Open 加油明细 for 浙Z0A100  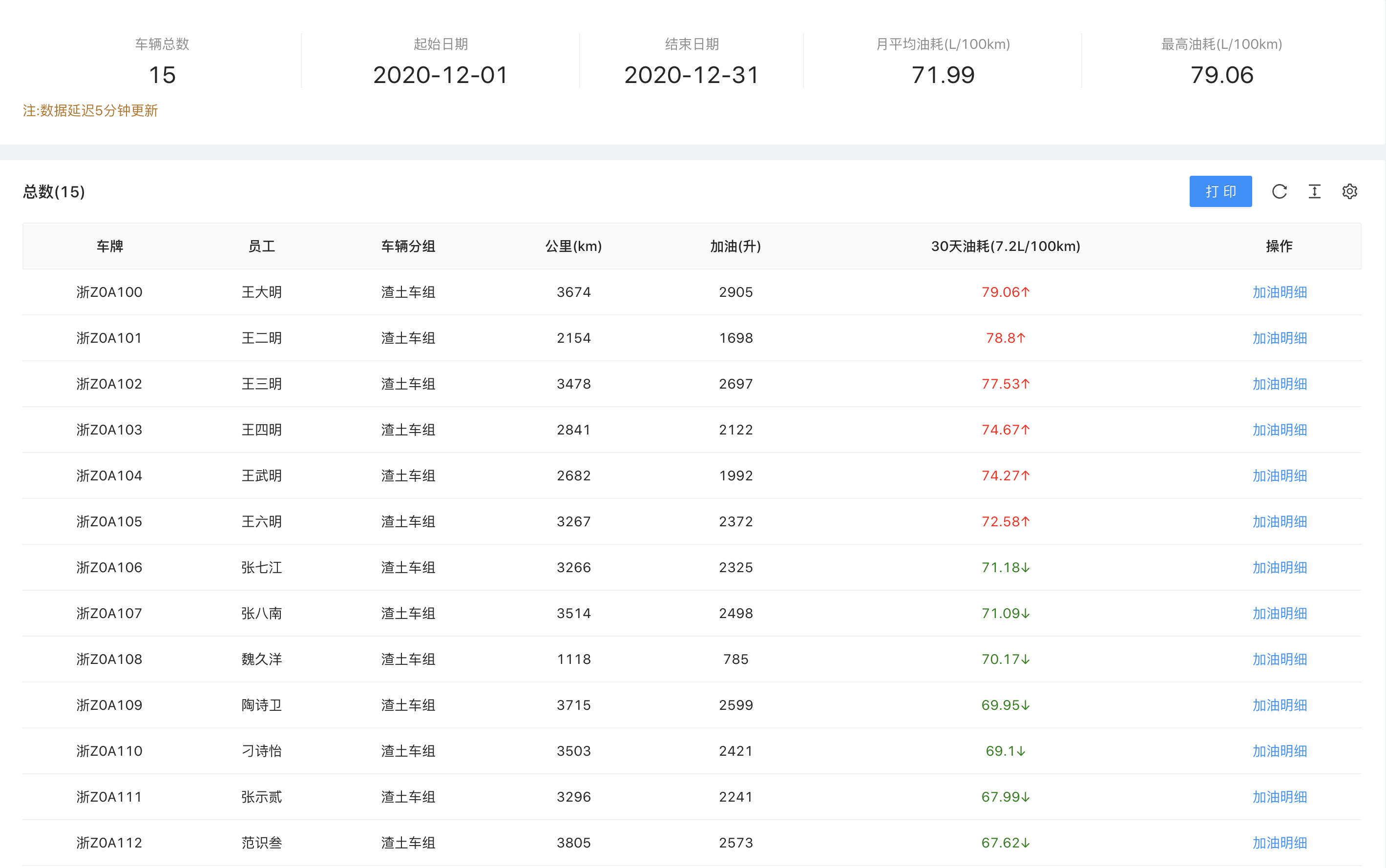1279,292
